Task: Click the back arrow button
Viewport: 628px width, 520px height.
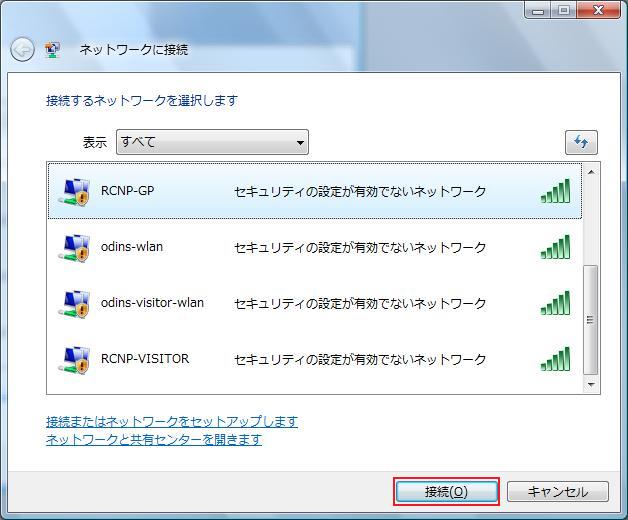Action: [x=22, y=49]
